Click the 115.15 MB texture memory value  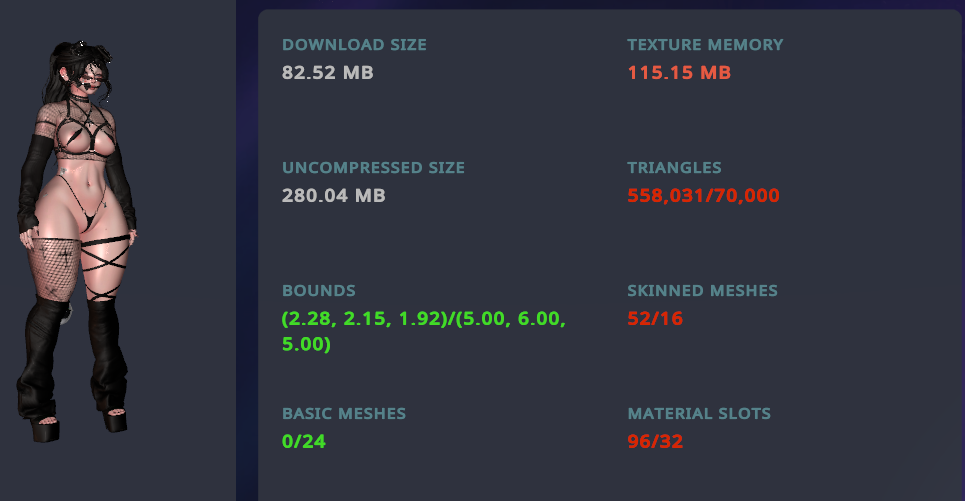(679, 73)
